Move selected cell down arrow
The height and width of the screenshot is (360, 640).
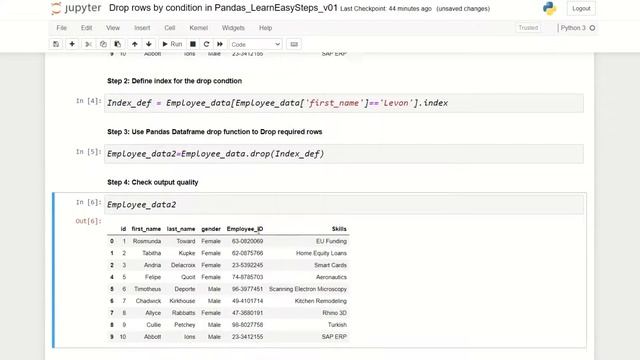[149, 44]
